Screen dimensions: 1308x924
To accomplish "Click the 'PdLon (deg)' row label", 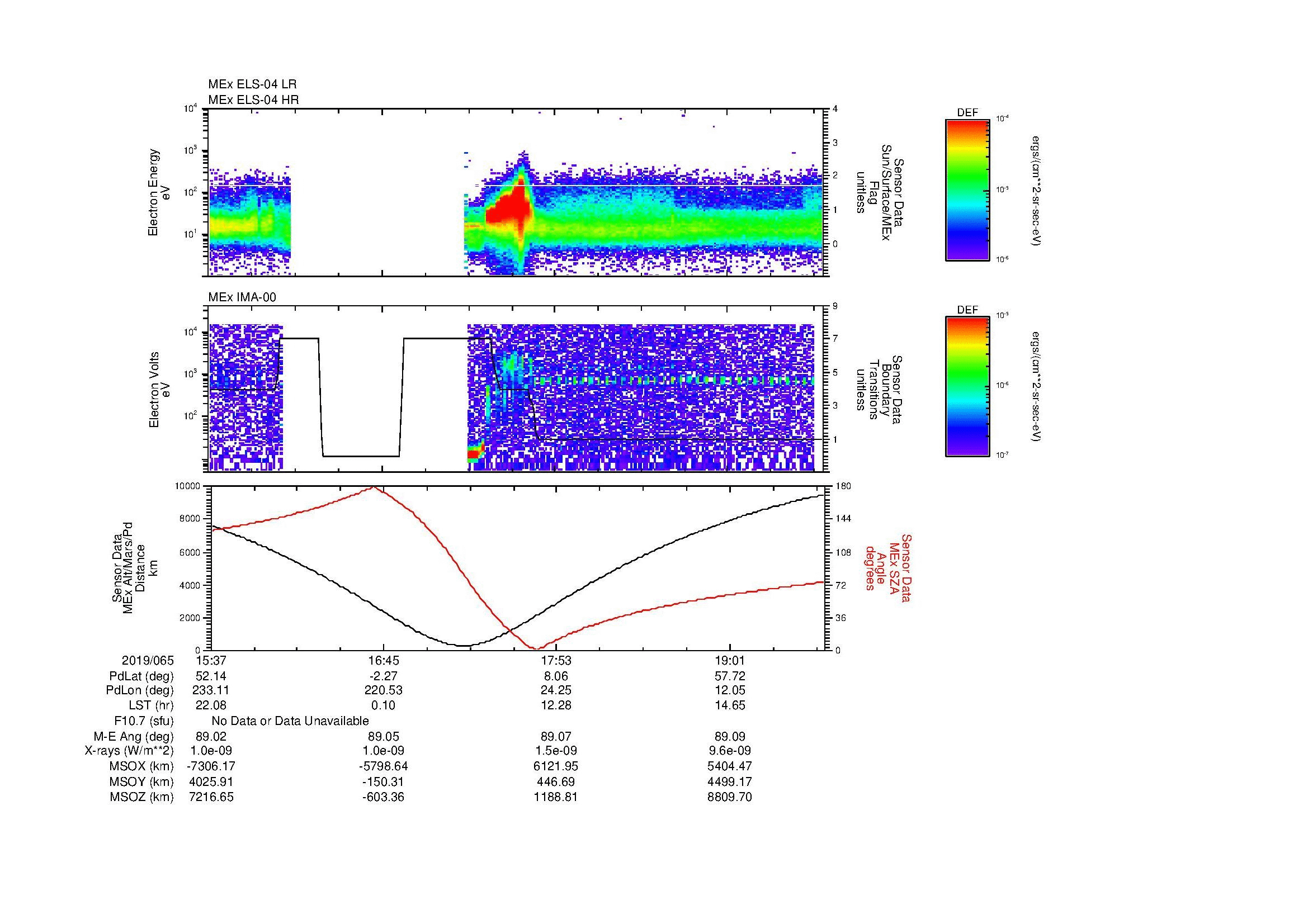I will 140,690.
